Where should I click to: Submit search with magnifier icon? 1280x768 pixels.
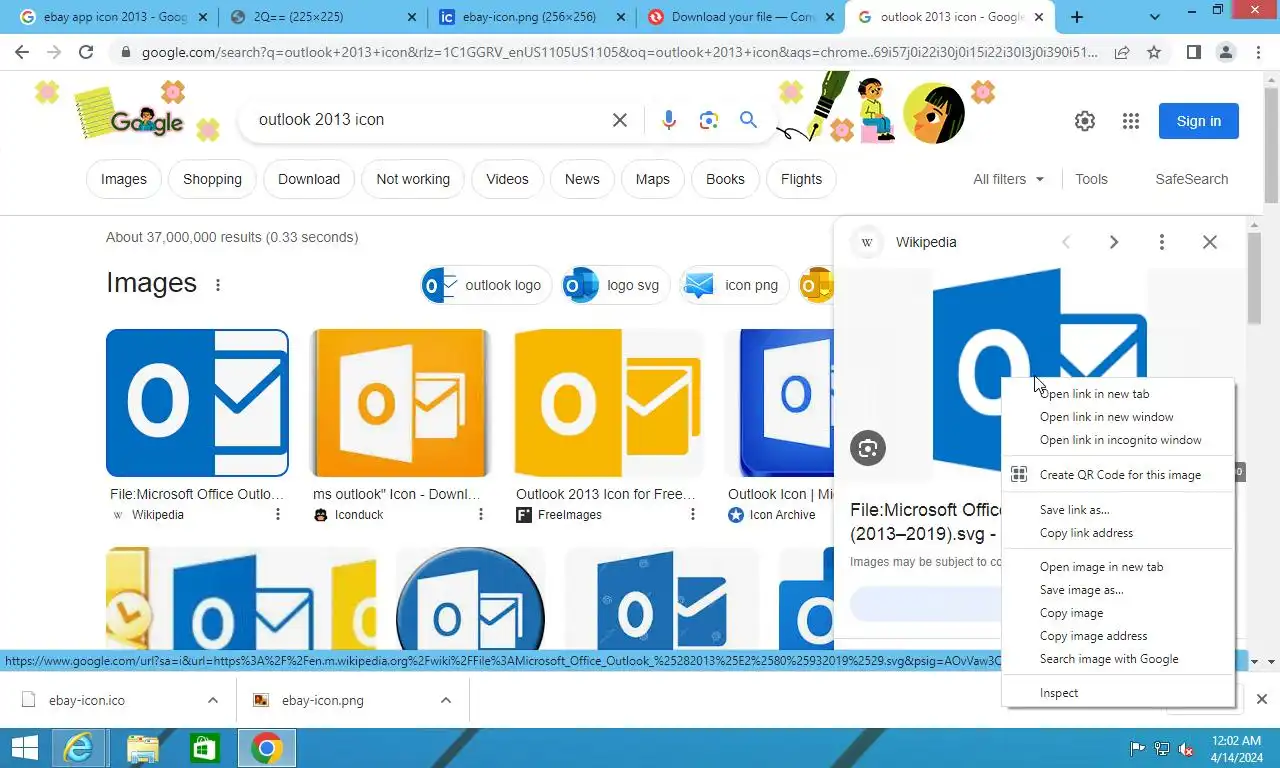(748, 120)
